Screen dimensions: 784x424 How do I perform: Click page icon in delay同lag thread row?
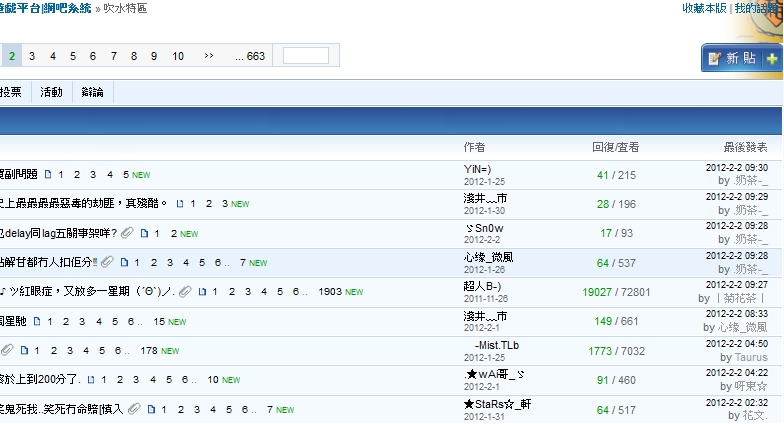pyautogui.click(x=144, y=233)
